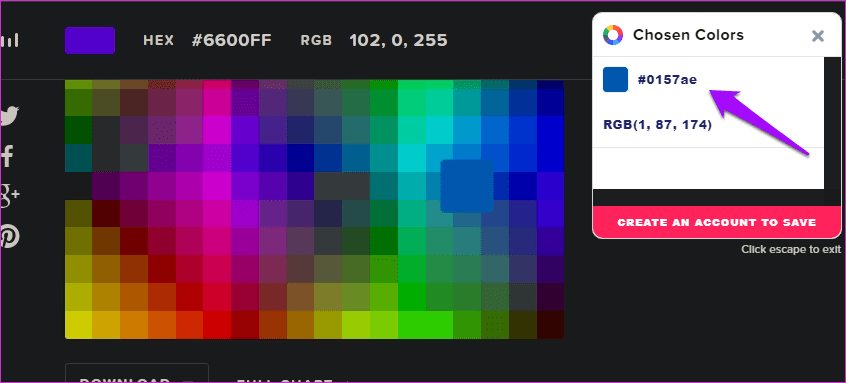Click the 'Click escape to exit' hint text
This screenshot has height=383, width=846.
pos(790,249)
